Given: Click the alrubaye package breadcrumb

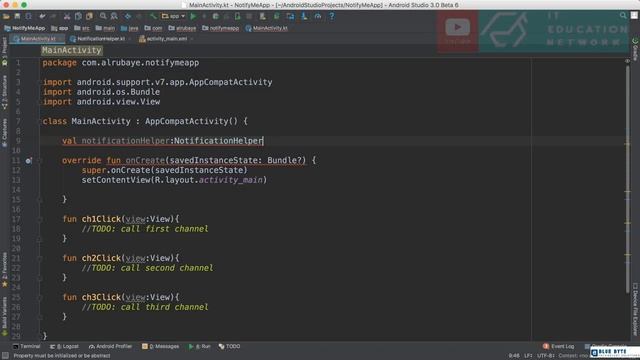Looking at the screenshot, I should coord(182,28).
